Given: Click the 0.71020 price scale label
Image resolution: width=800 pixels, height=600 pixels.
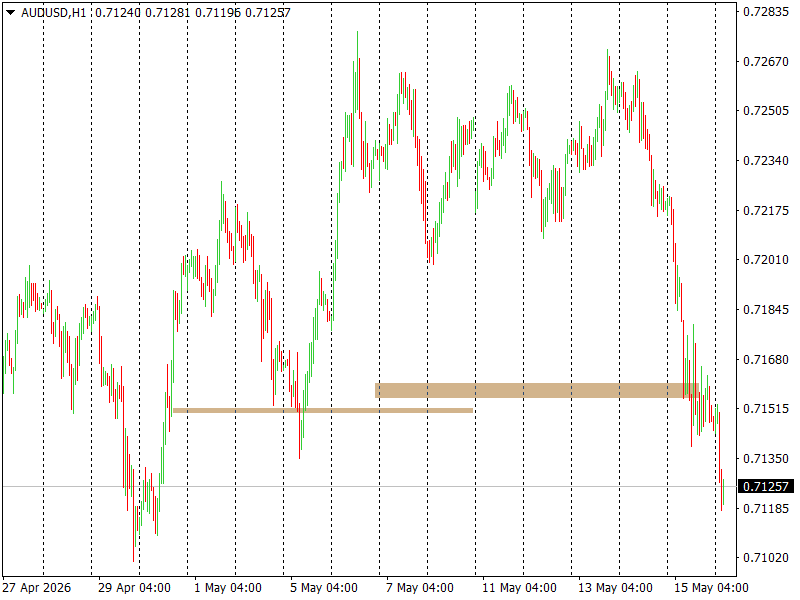Looking at the screenshot, I should coord(766,558).
